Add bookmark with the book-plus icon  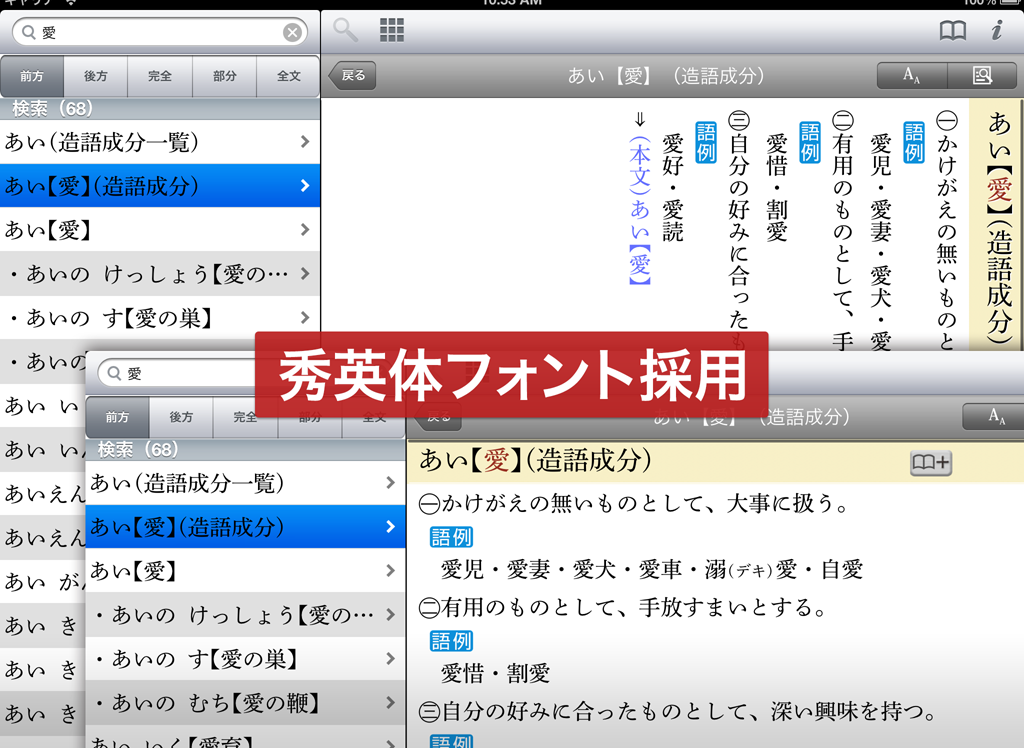click(x=930, y=463)
